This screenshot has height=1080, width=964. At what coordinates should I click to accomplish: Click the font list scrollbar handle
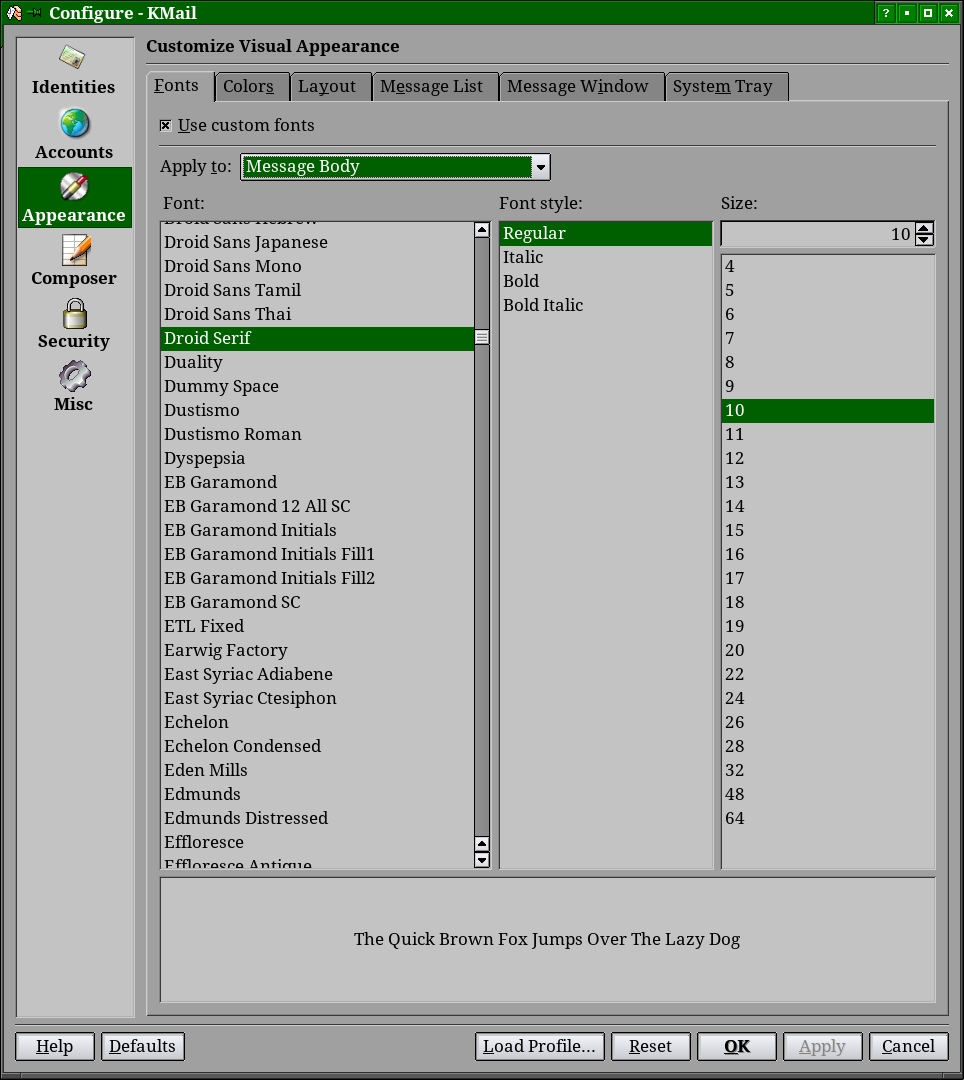click(482, 338)
